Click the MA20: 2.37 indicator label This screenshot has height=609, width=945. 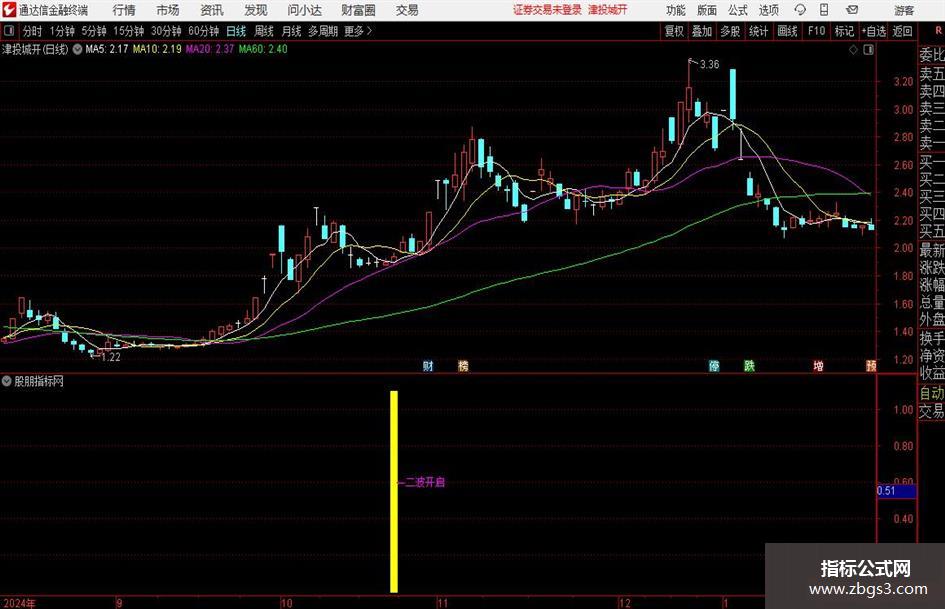pos(209,49)
